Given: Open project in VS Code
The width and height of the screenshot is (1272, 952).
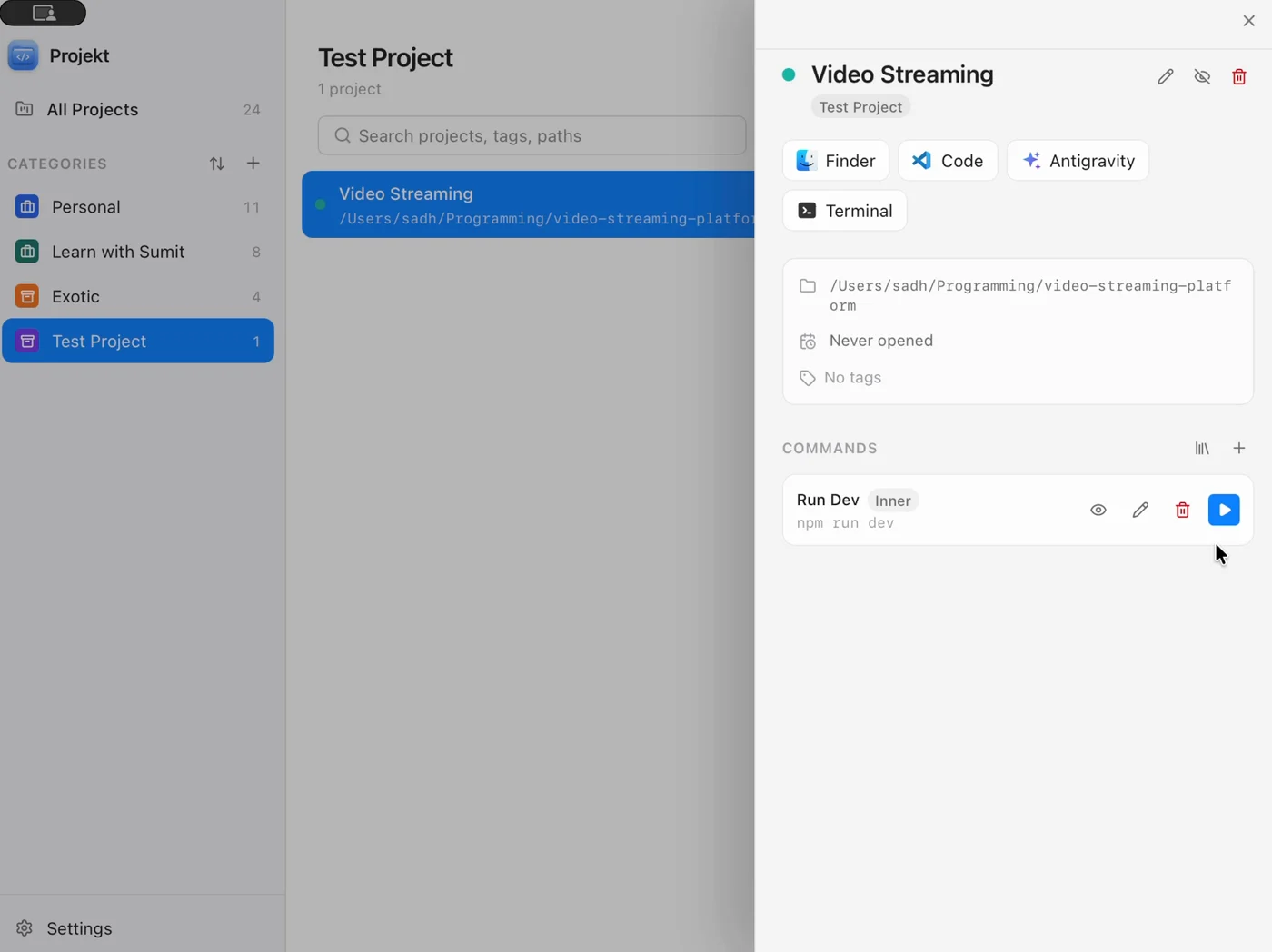Looking at the screenshot, I should 948,161.
